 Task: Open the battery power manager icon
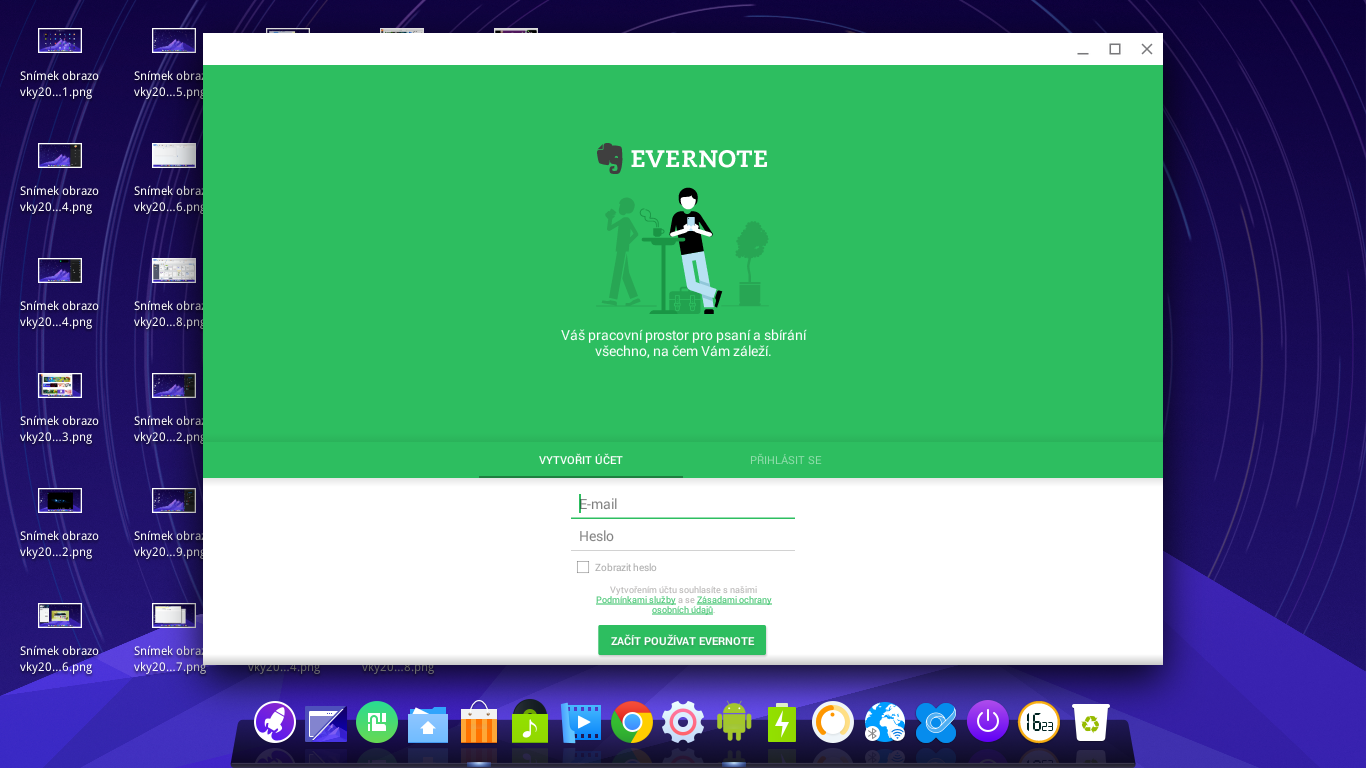782,722
